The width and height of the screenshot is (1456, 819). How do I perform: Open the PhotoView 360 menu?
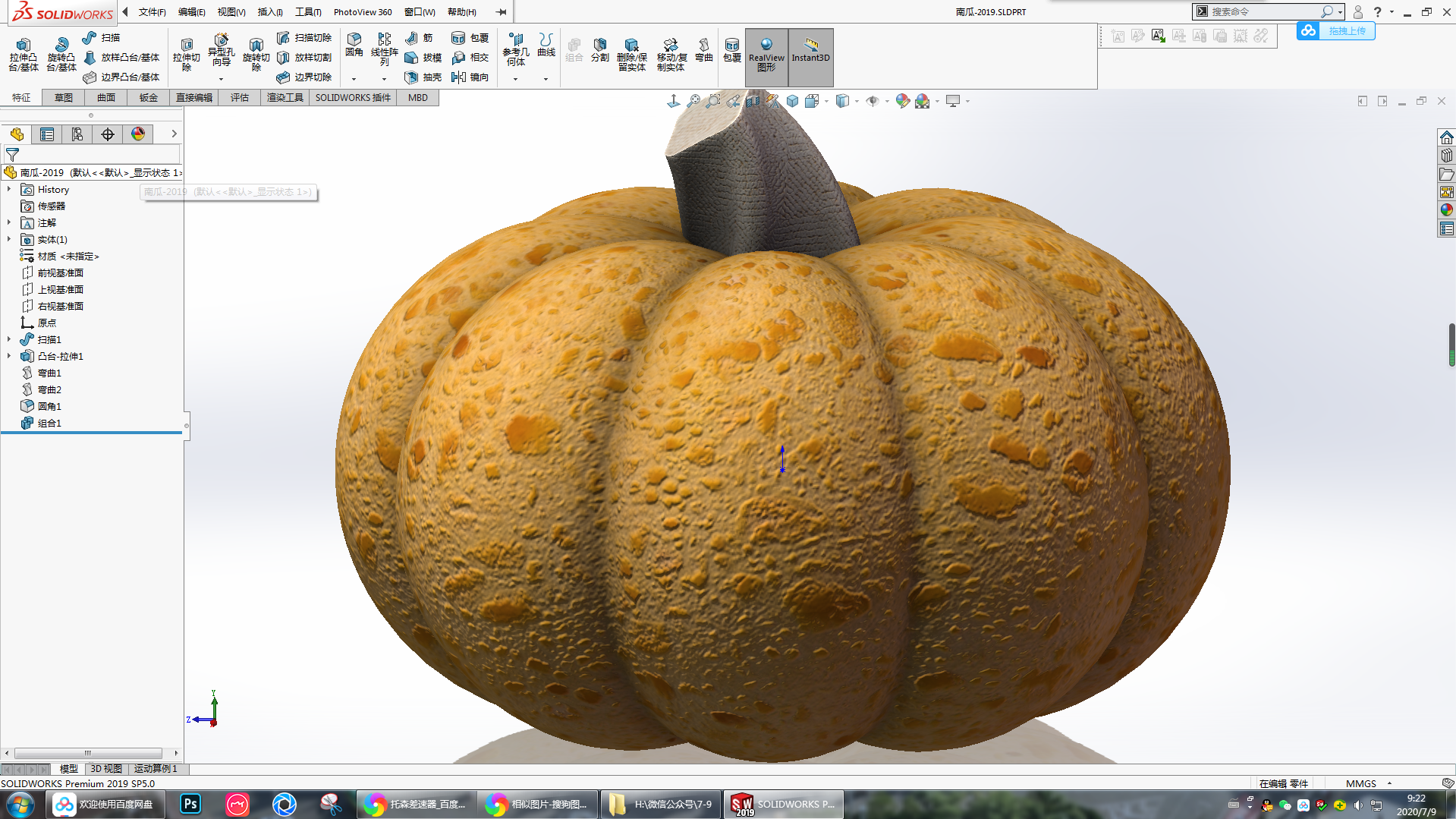pos(363,11)
